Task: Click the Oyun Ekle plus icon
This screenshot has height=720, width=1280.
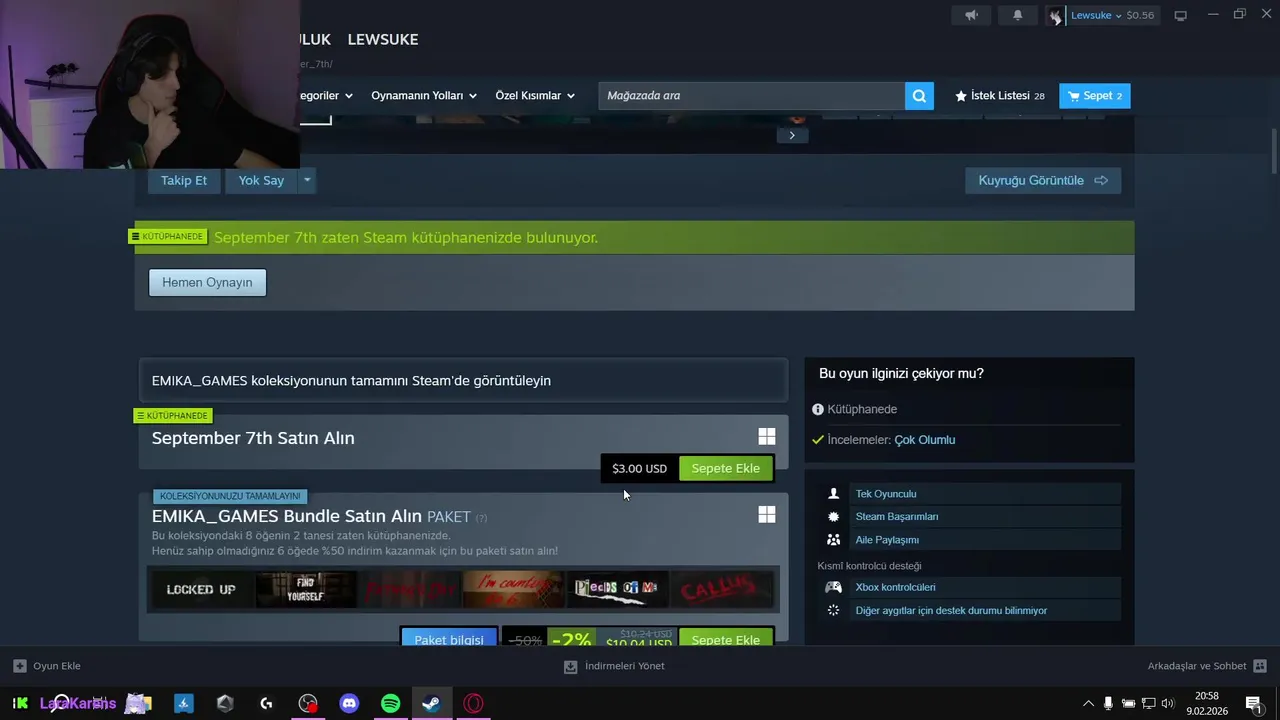Action: [20, 666]
